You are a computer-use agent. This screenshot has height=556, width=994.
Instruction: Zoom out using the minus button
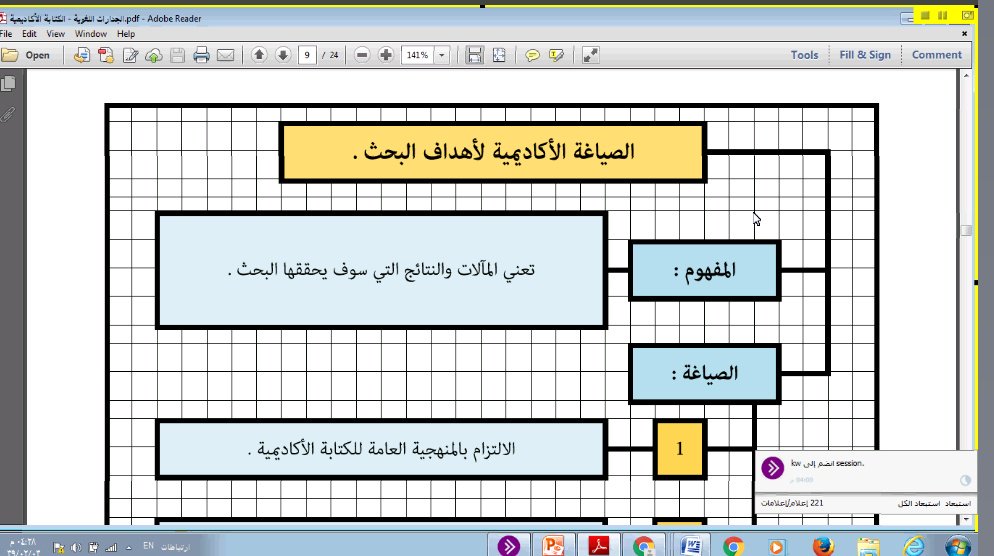pyautogui.click(x=362, y=55)
